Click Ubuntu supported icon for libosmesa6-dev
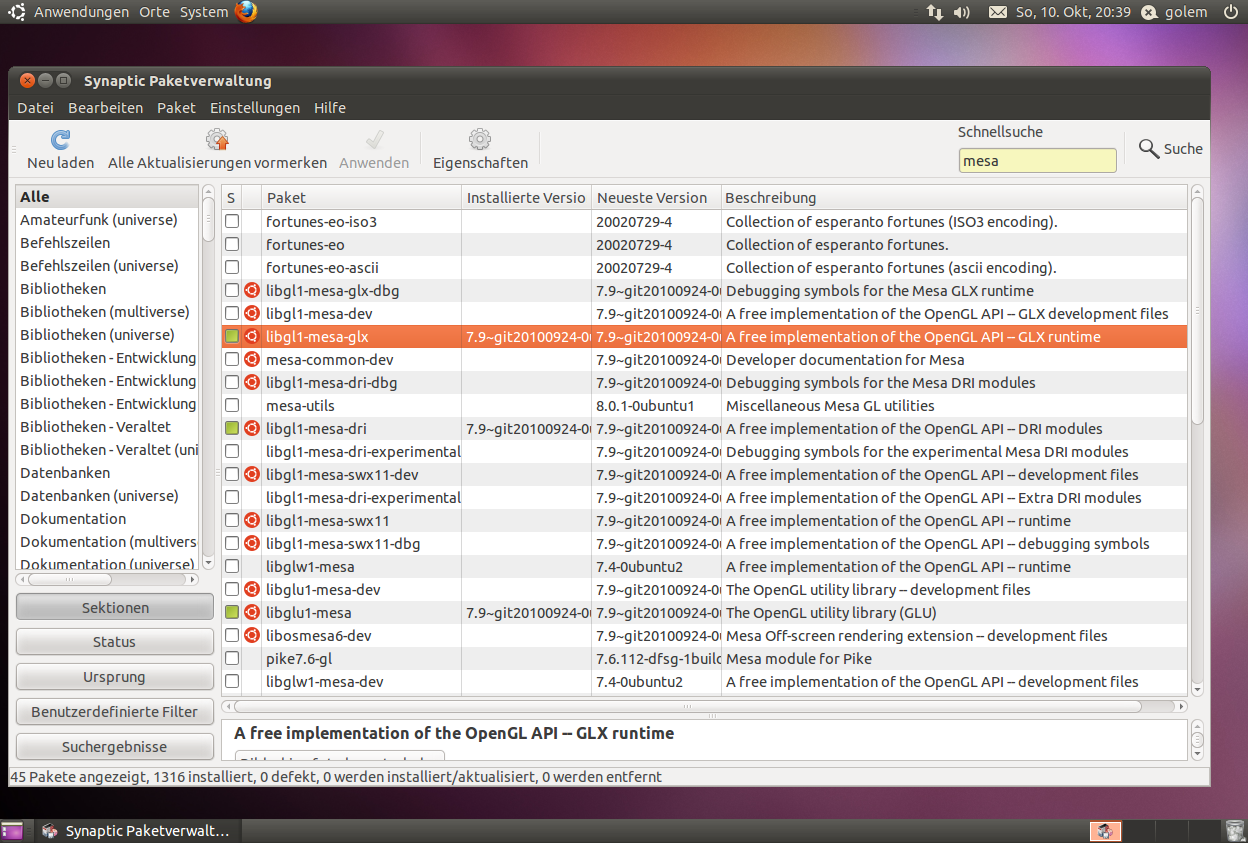 [x=252, y=635]
